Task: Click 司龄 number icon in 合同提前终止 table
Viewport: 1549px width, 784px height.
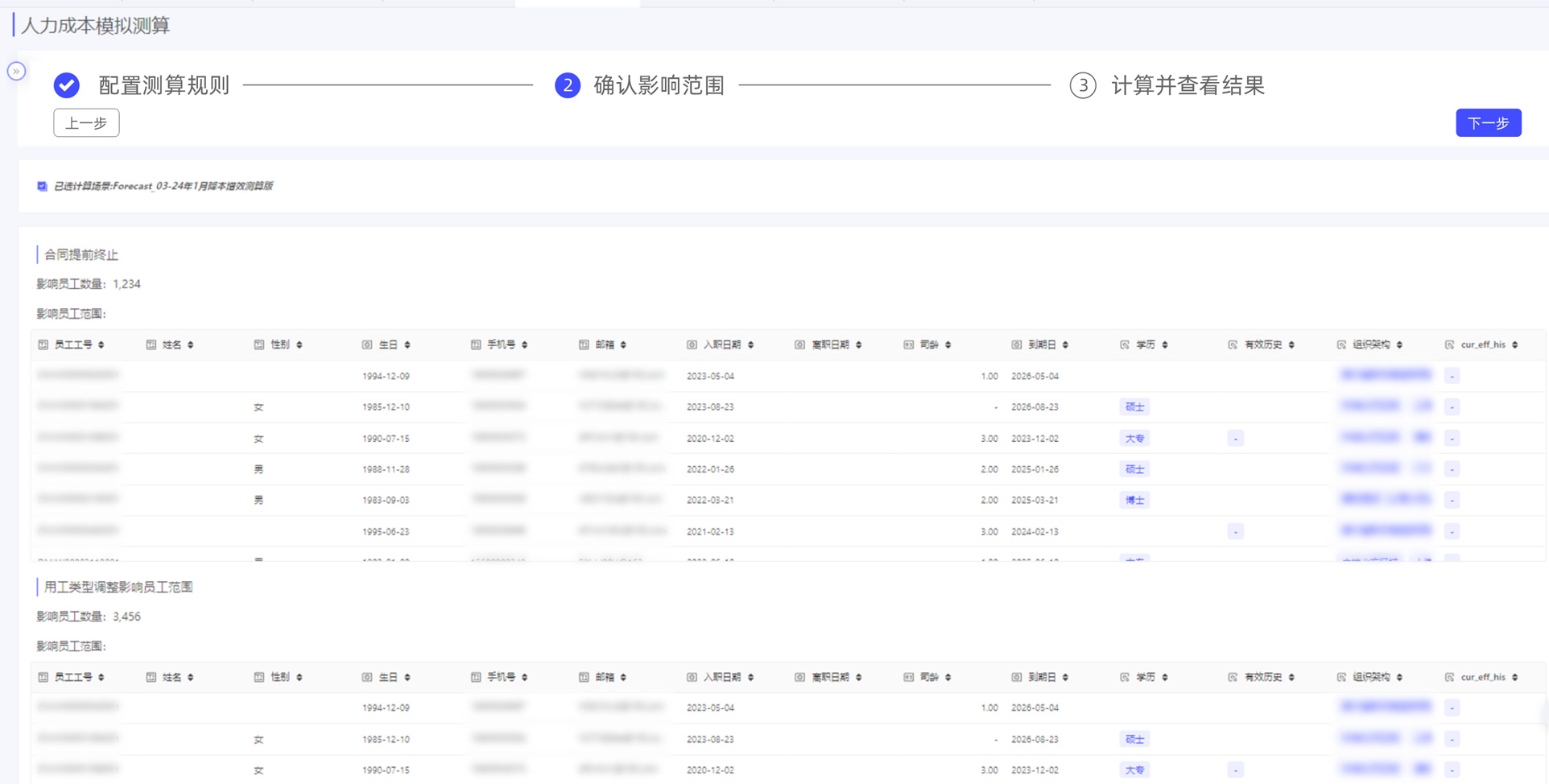Action: pos(908,345)
